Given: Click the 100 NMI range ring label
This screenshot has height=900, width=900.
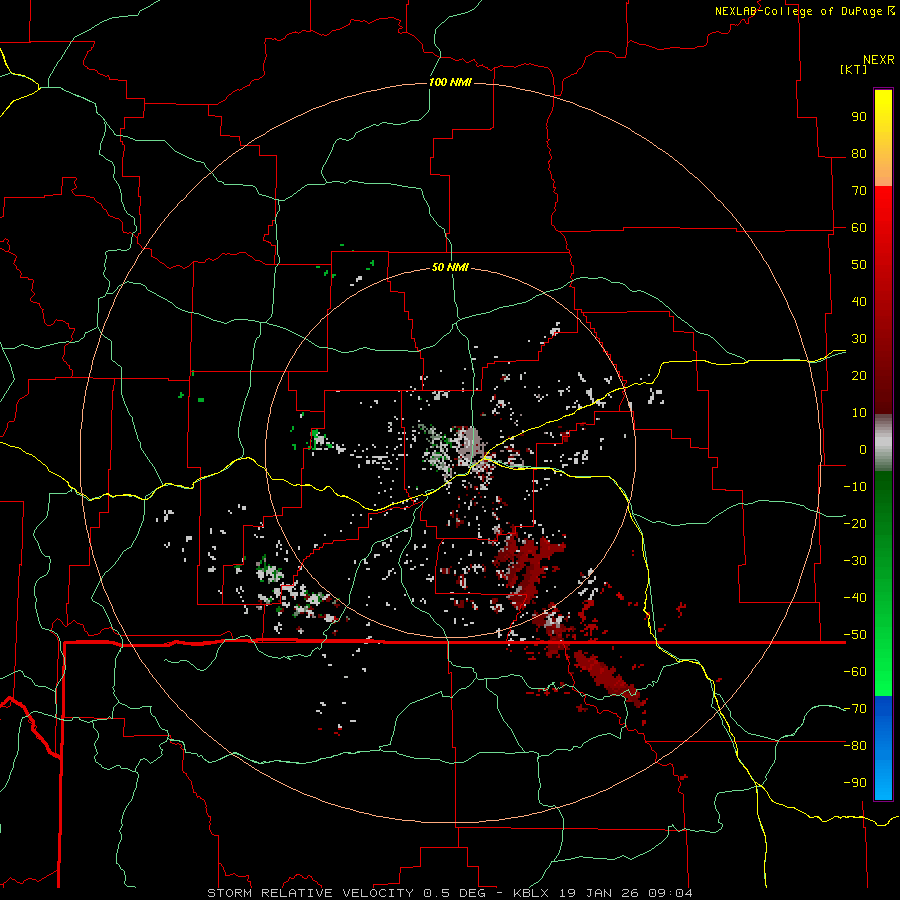Looking at the screenshot, I should (x=450, y=82).
